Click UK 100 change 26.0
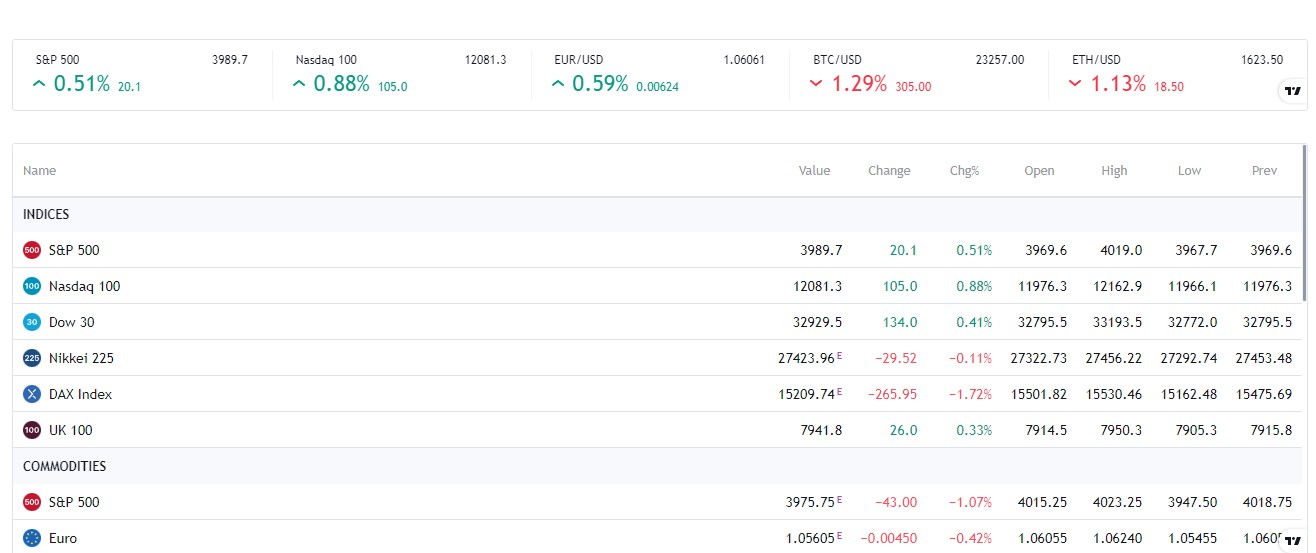Viewport: 1316px width, 553px height. pyautogui.click(x=904, y=430)
